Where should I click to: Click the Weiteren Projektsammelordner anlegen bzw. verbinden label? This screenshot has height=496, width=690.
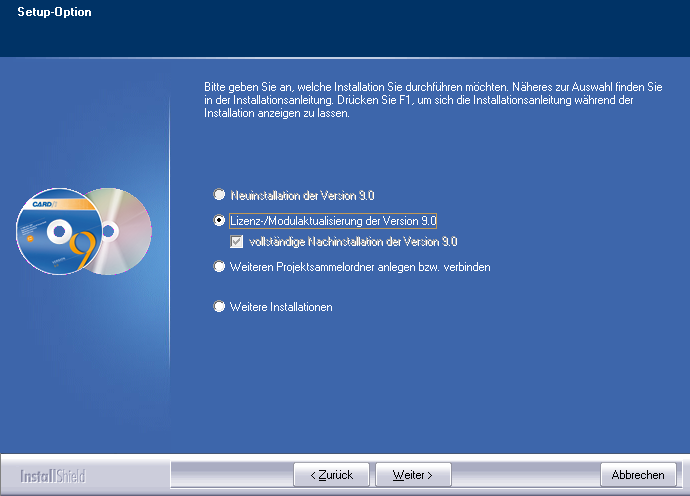pyautogui.click(x=360, y=267)
